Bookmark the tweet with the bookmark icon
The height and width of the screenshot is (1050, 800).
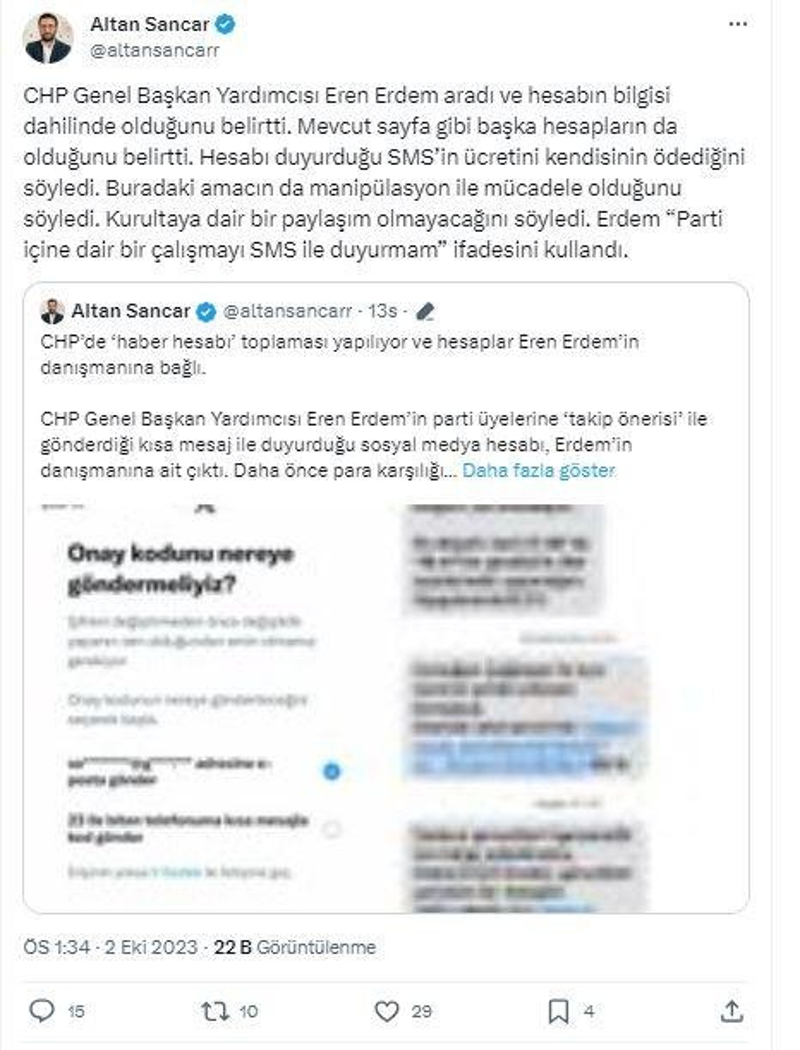558,1011
